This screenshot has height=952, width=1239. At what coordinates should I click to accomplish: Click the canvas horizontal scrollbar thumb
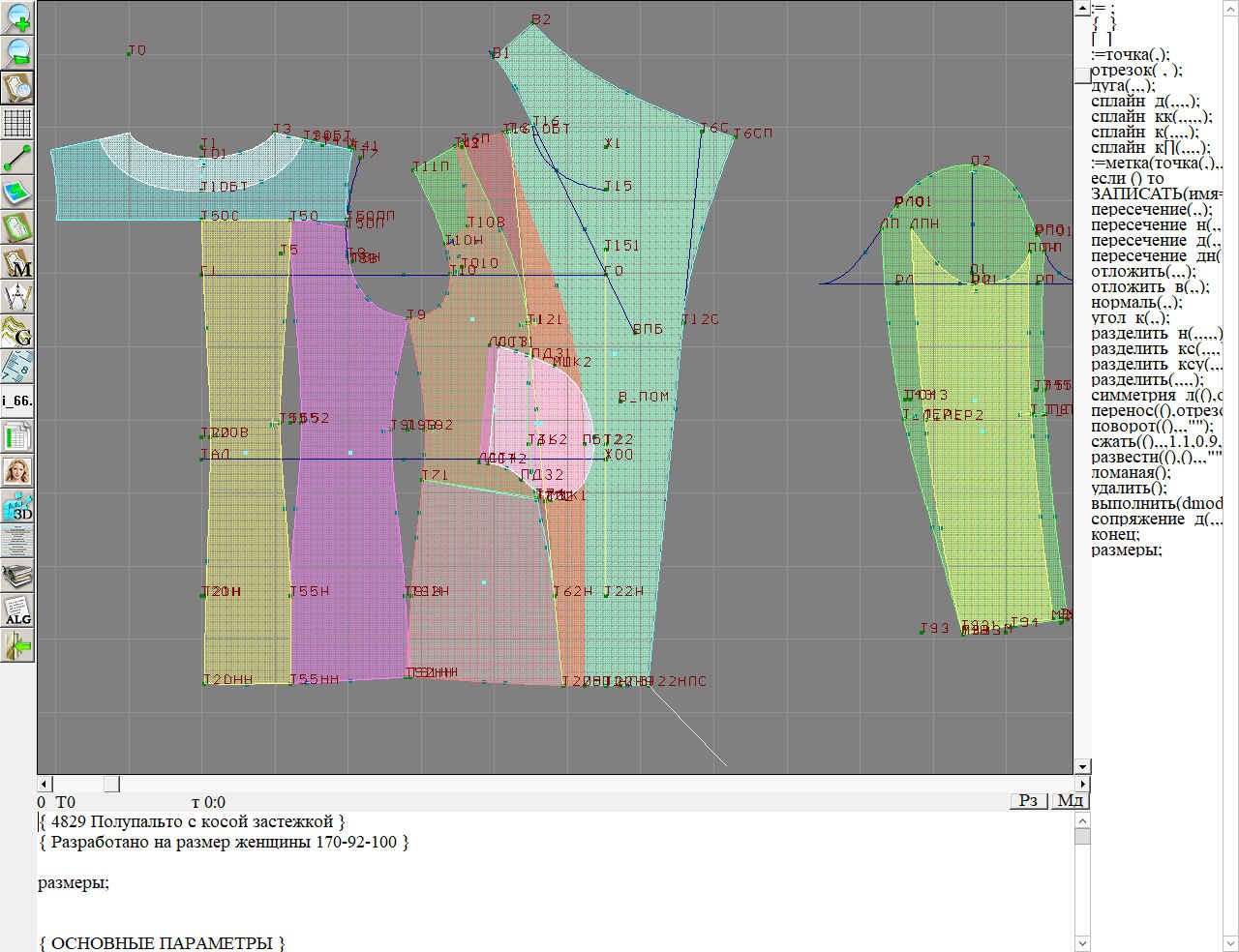(x=111, y=783)
